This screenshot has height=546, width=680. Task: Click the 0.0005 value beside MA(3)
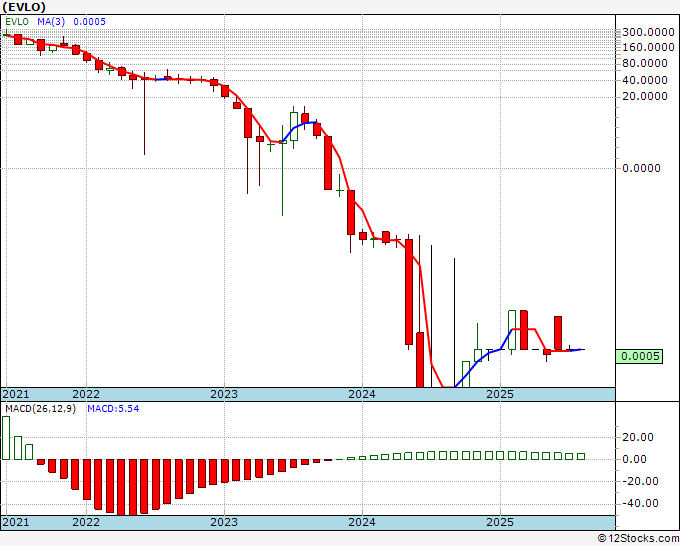click(89, 22)
